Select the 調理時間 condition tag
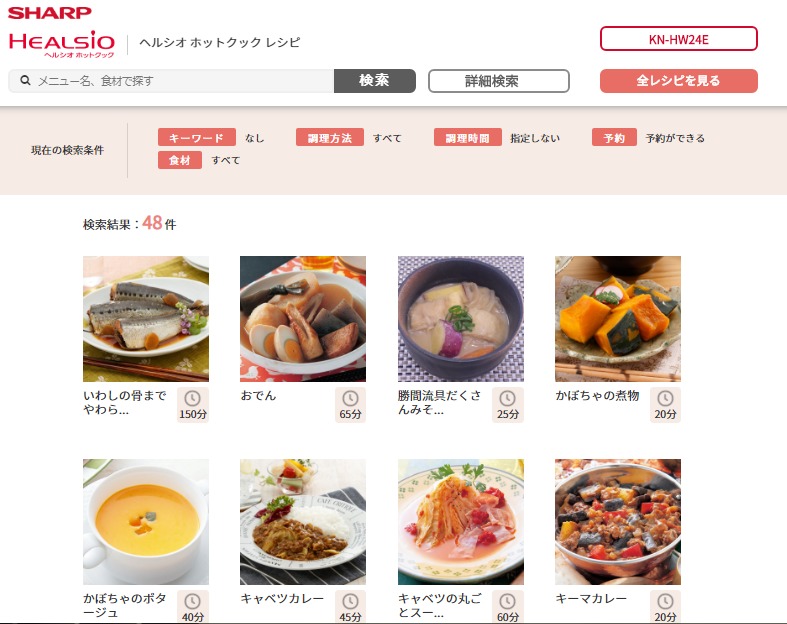The width and height of the screenshot is (787, 624). (x=467, y=138)
